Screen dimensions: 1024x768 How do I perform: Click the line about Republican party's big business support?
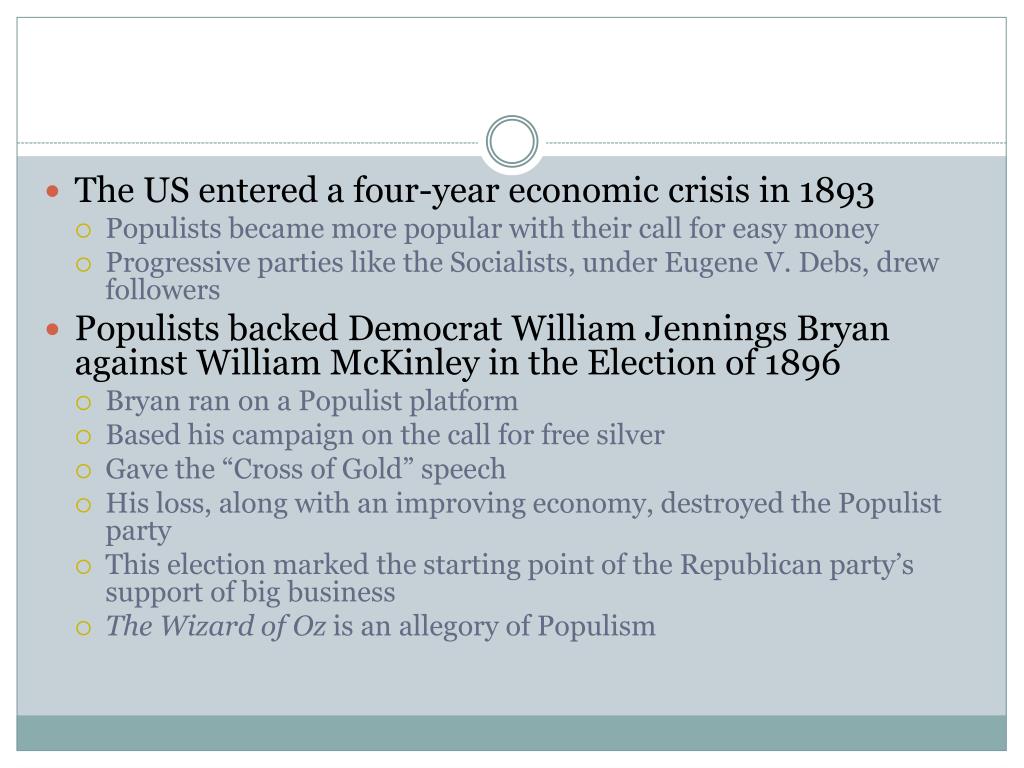pos(509,579)
